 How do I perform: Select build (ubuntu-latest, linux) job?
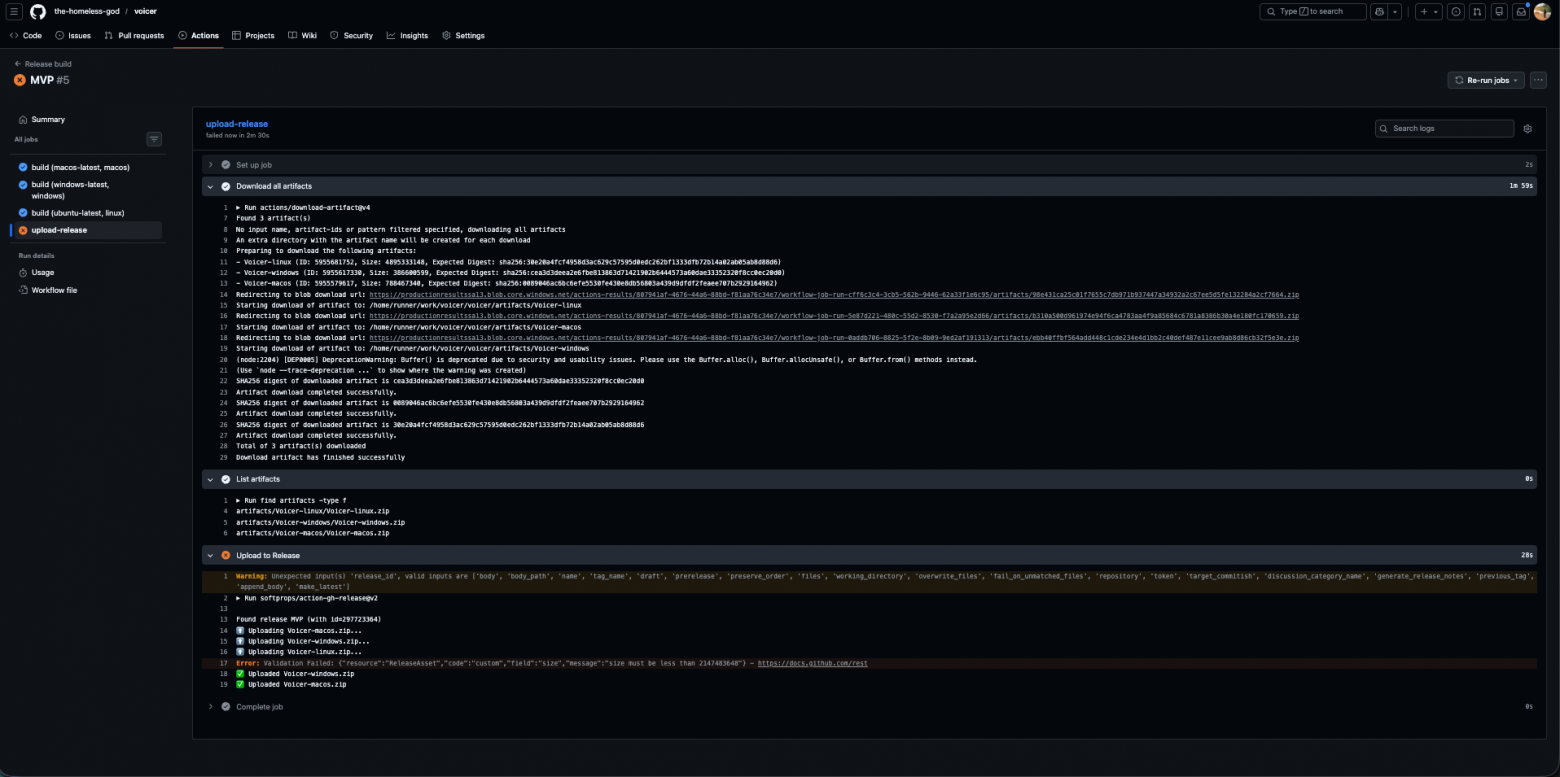(77, 213)
